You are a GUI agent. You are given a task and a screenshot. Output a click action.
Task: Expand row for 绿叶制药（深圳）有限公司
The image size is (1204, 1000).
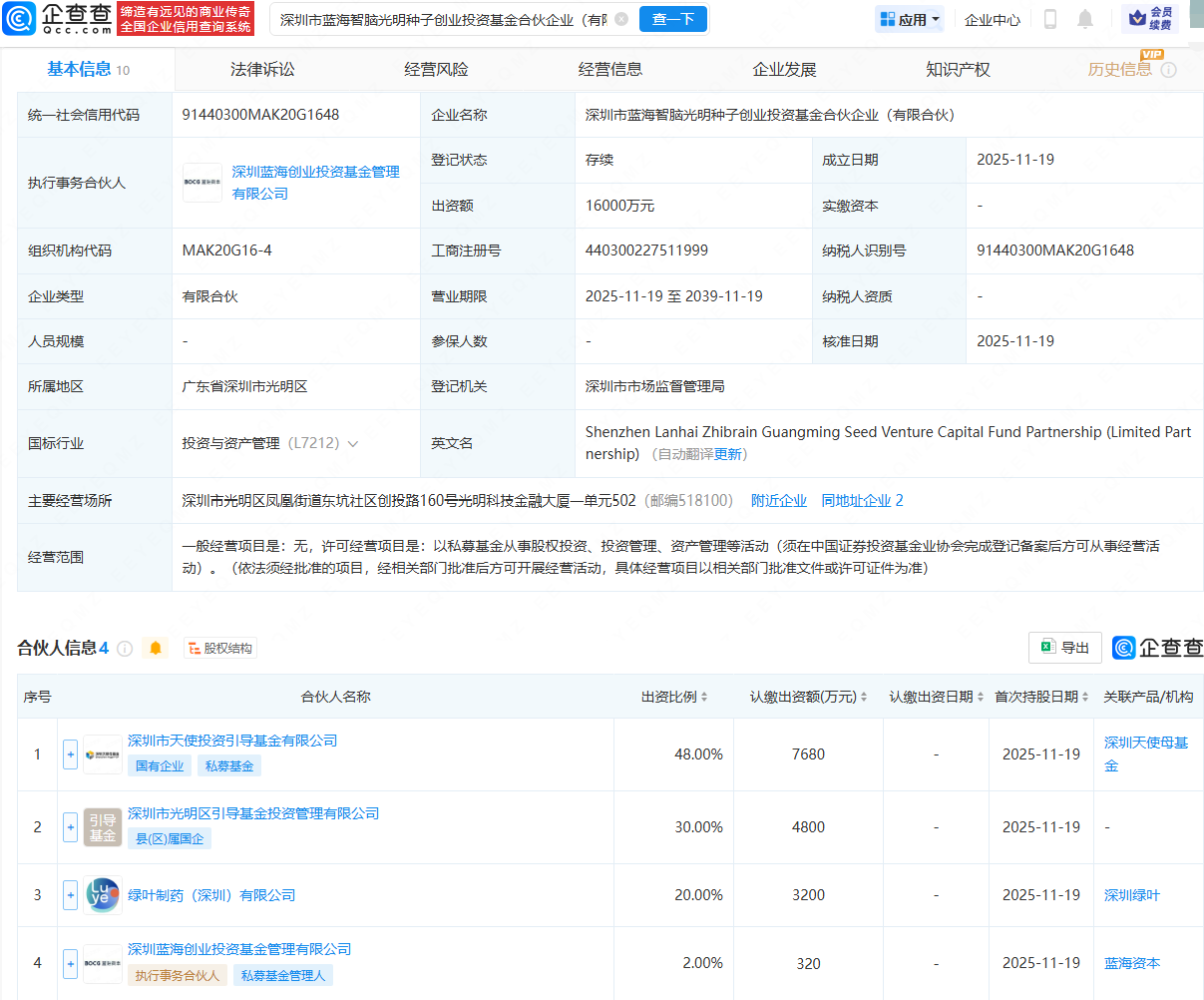pyautogui.click(x=70, y=895)
